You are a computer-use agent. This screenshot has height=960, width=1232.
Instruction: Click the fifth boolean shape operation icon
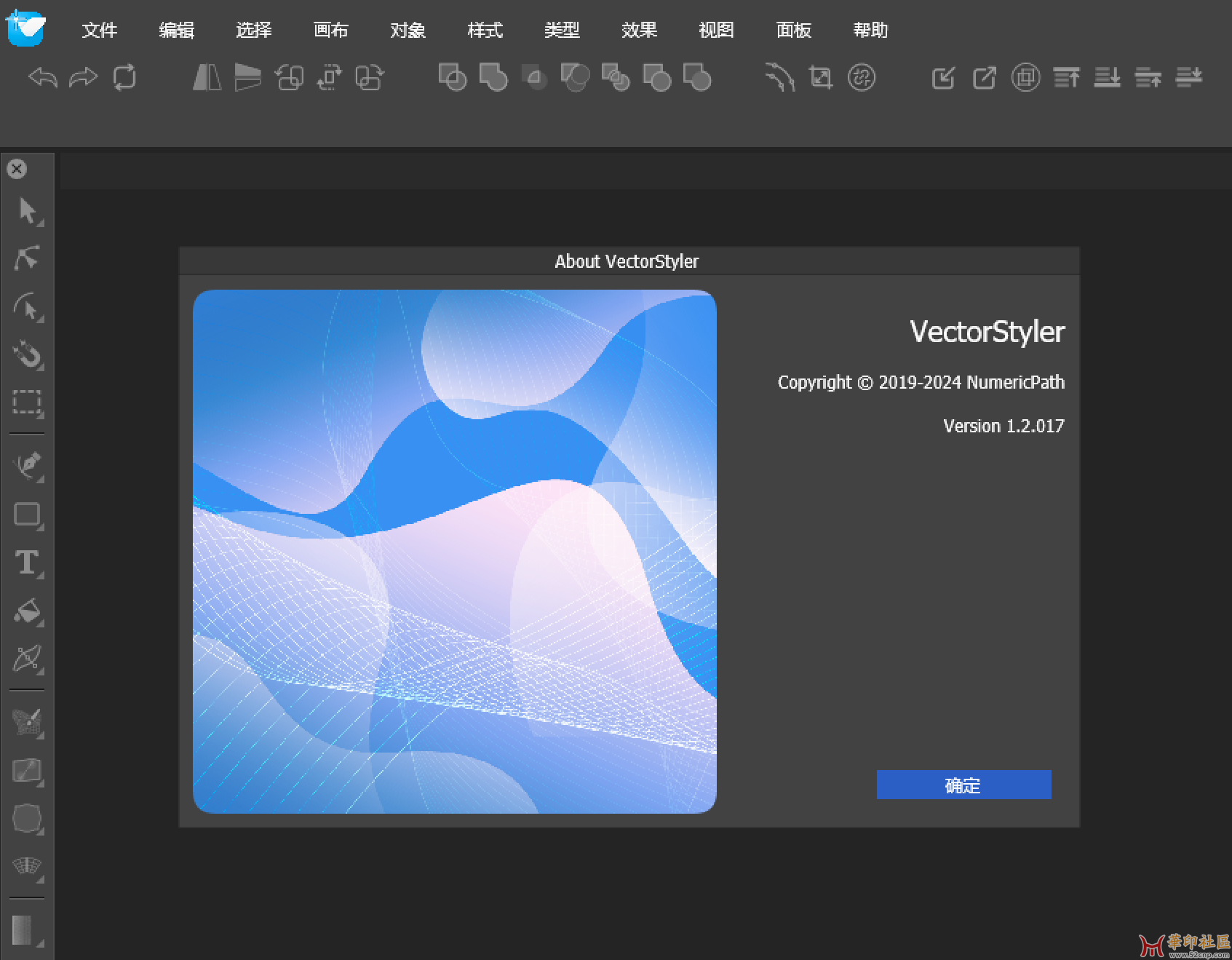click(x=616, y=77)
